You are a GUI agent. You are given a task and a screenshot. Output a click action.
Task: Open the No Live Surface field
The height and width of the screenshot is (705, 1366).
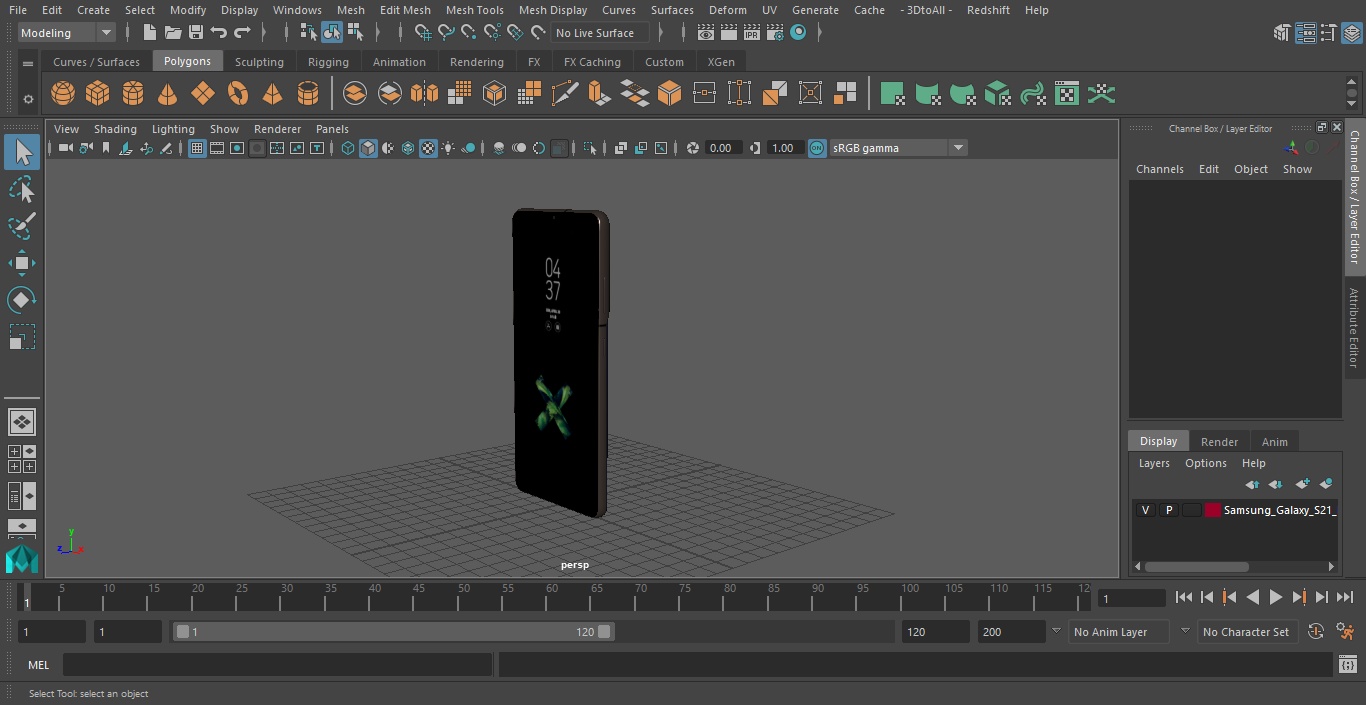pos(600,33)
